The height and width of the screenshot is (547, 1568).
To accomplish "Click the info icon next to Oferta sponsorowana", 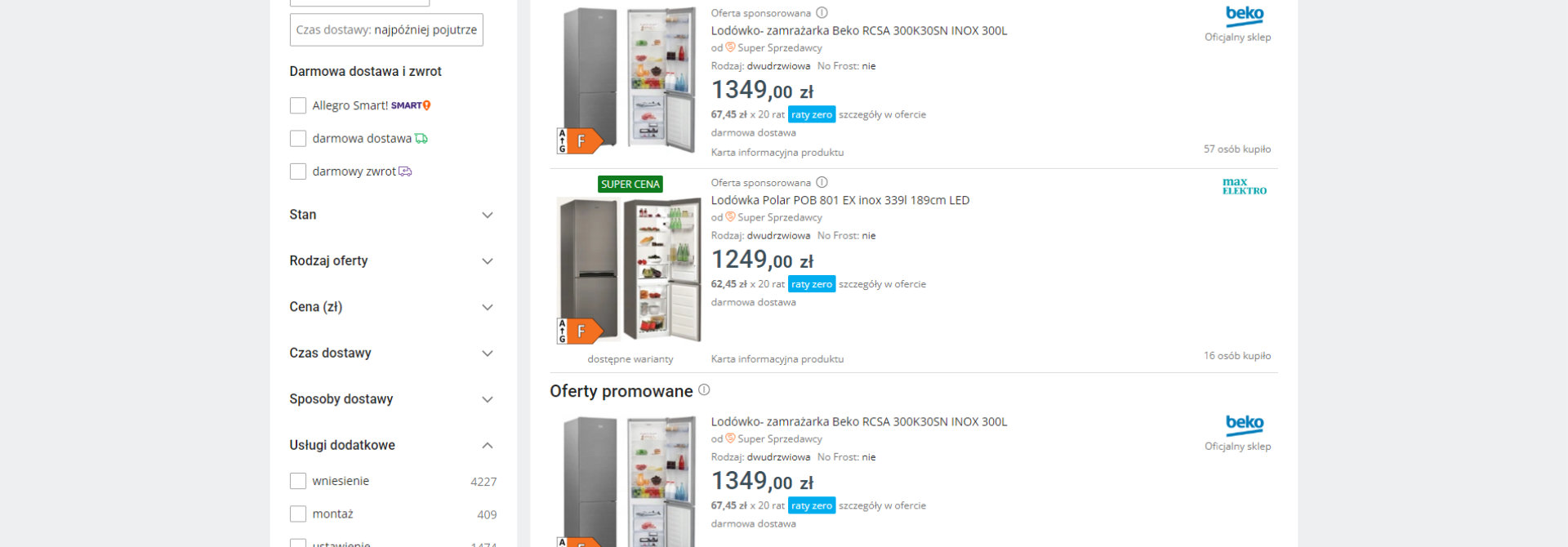I will click(822, 13).
